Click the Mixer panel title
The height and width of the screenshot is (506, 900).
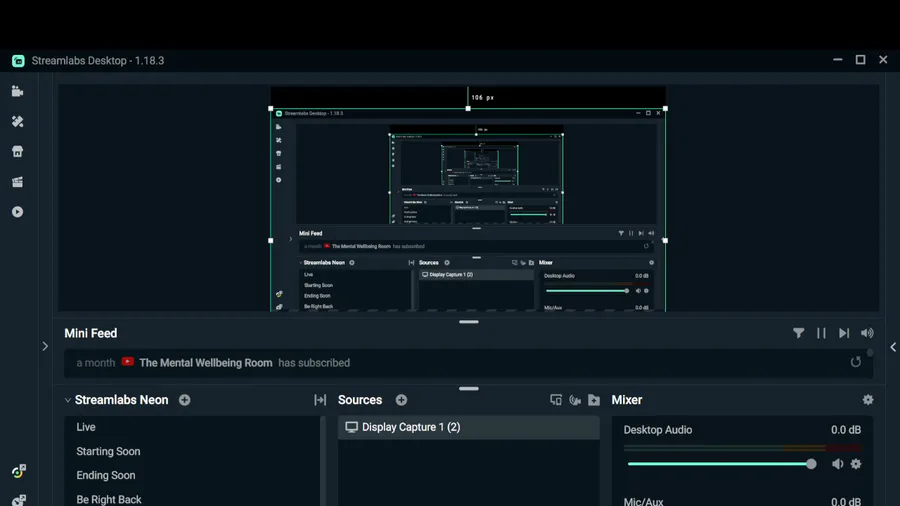tap(627, 400)
